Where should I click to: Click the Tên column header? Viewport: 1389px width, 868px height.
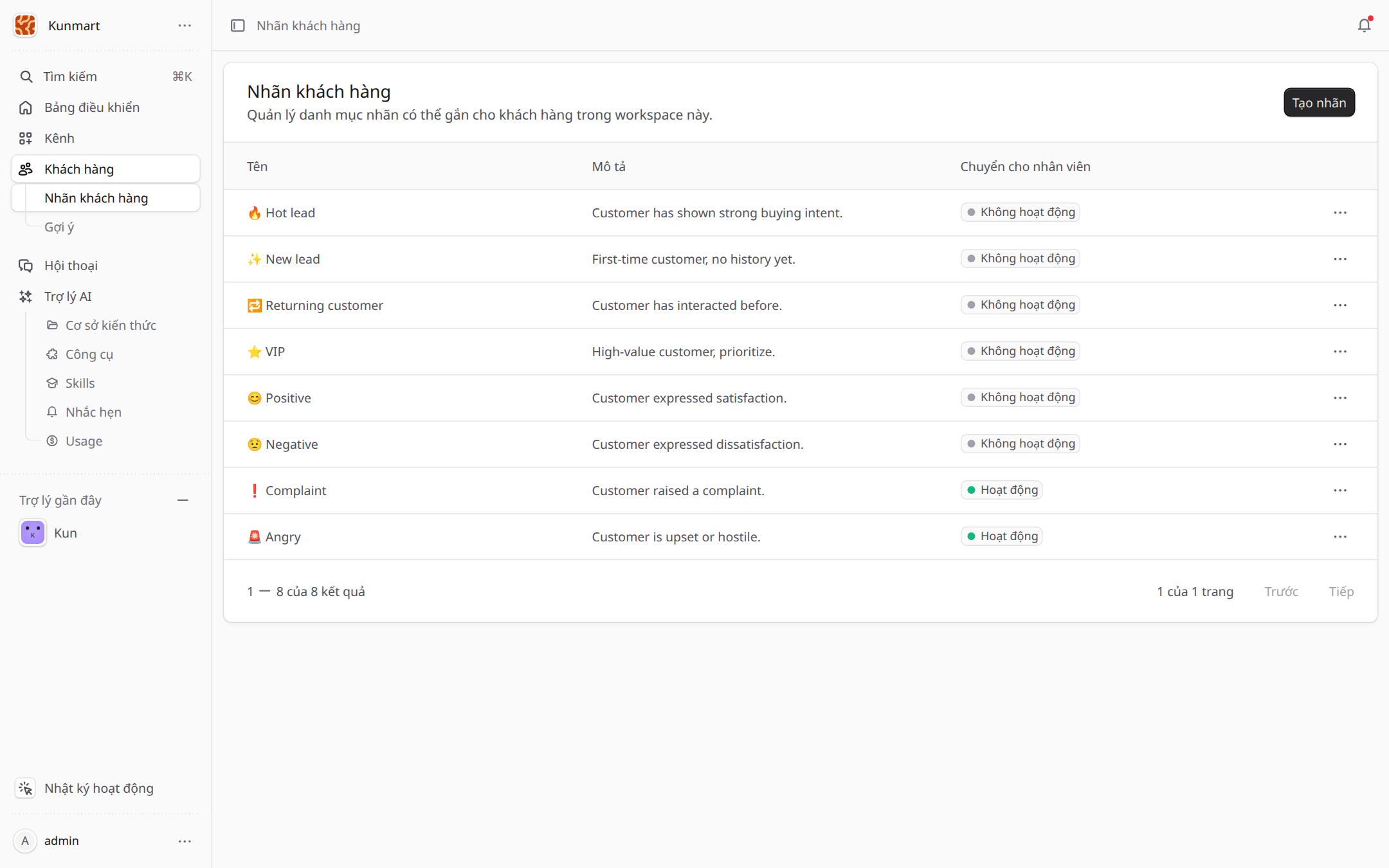(257, 167)
